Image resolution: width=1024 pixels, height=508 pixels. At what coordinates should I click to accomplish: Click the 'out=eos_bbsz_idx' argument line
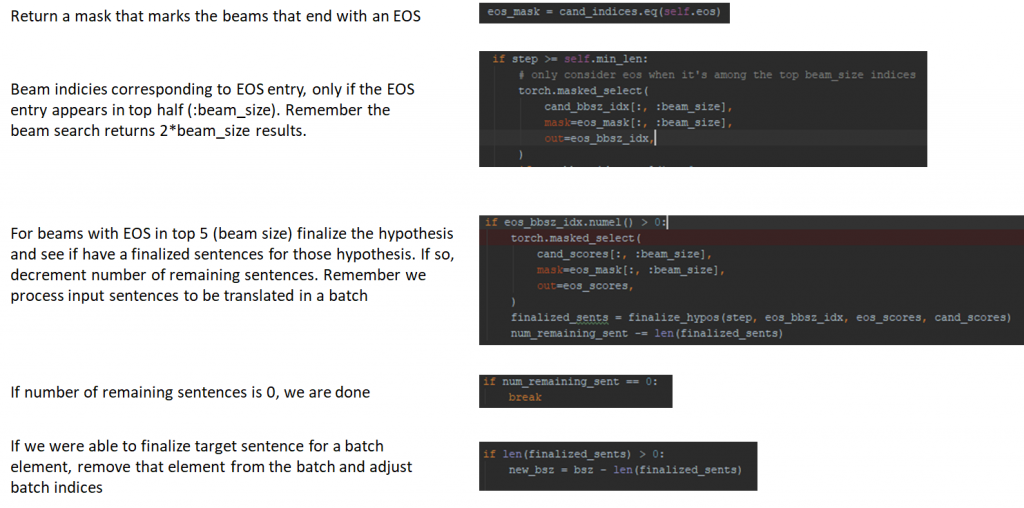[x=599, y=138]
